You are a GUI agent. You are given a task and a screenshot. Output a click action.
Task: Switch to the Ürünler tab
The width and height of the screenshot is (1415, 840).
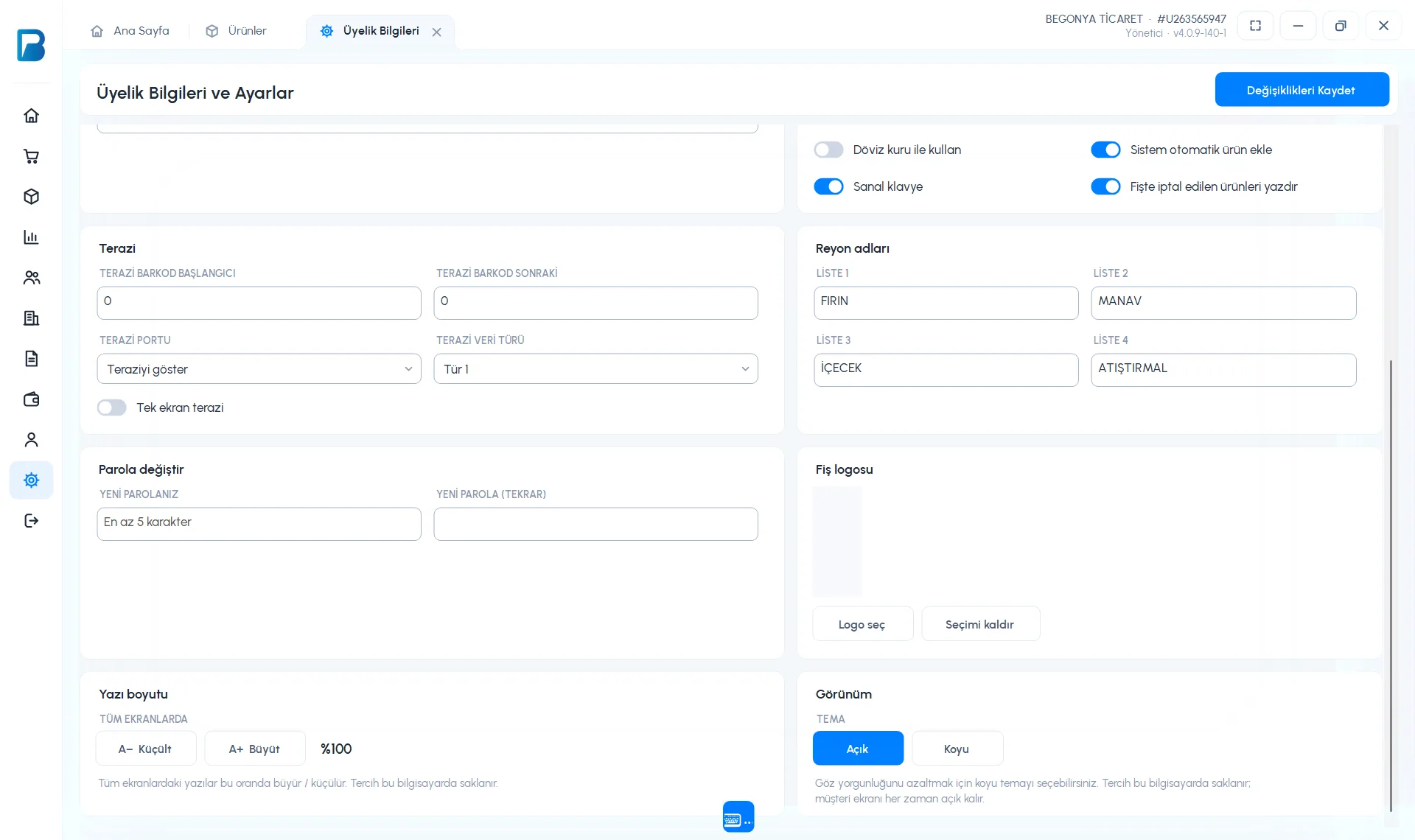[x=237, y=31]
